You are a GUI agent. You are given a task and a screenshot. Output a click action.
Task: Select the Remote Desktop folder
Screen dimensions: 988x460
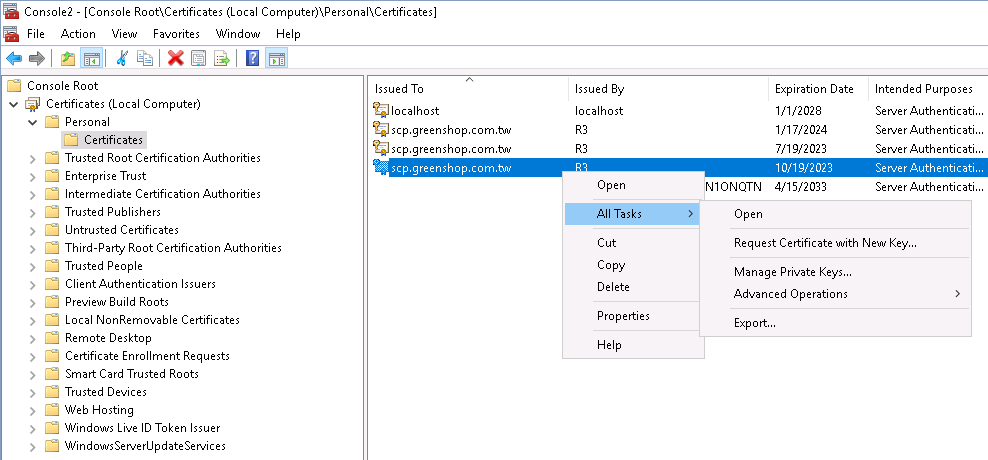(108, 338)
